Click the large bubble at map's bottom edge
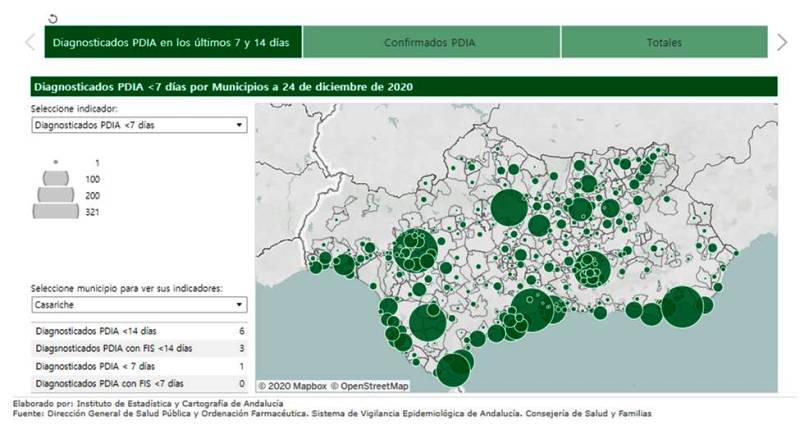 tap(454, 370)
